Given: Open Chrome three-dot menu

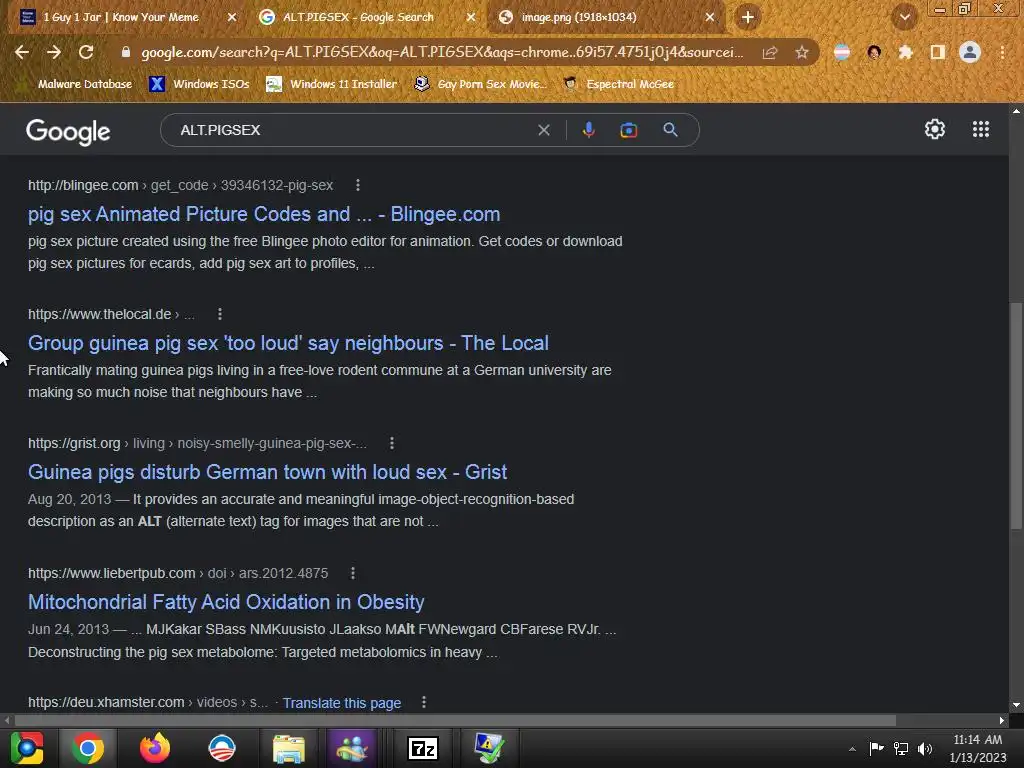Looking at the screenshot, I should tap(1002, 52).
